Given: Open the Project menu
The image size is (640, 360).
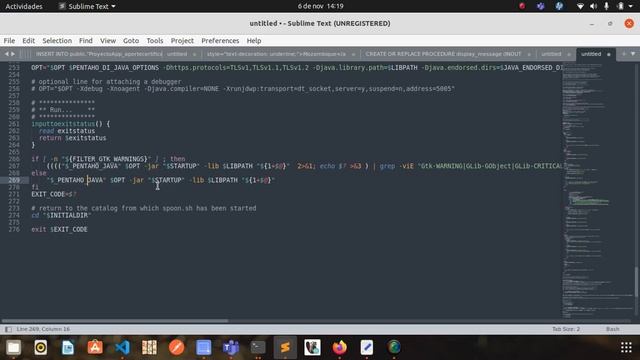Looking at the screenshot, I should point(182,40).
